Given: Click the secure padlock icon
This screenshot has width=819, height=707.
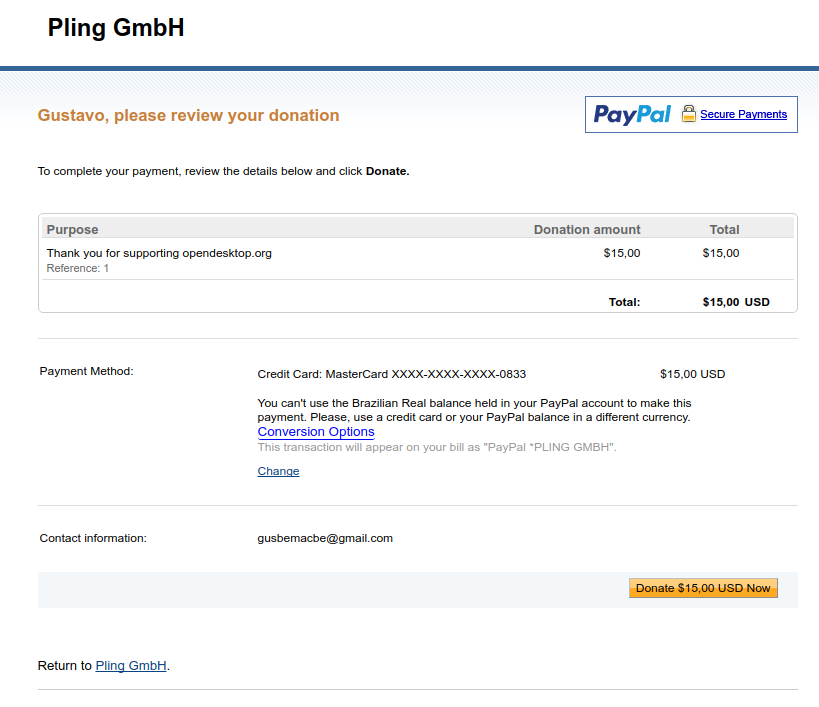Looking at the screenshot, I should click(688, 113).
